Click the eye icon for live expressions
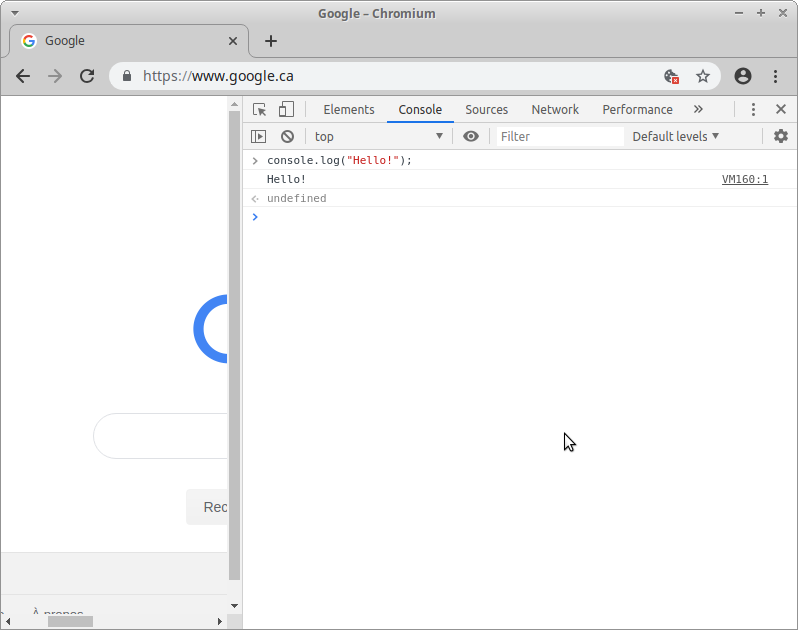This screenshot has height=630, width=798. click(471, 137)
